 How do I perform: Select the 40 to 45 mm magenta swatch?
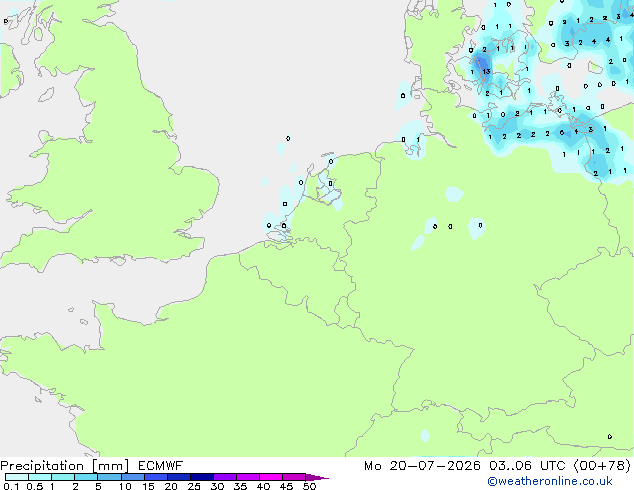(x=271, y=477)
